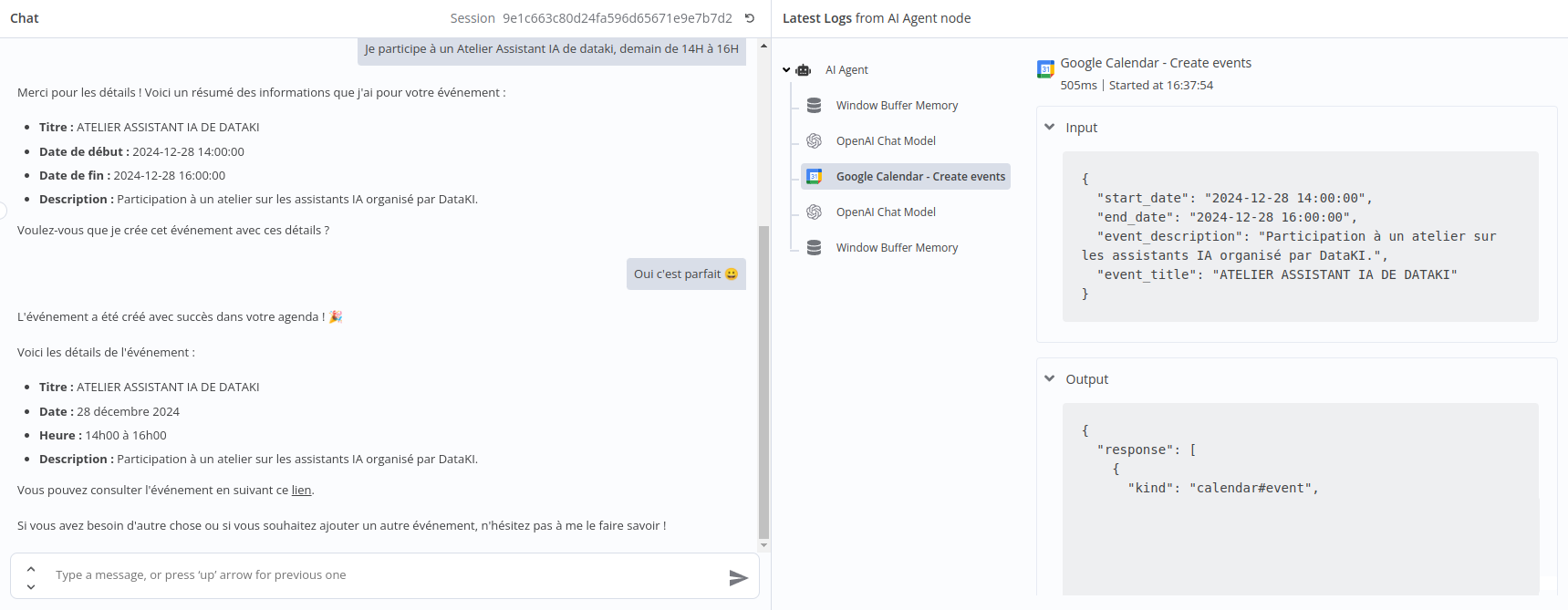The width and height of the screenshot is (1568, 610).
Task: Click Google Calendar icon in details header
Action: tap(1046, 69)
